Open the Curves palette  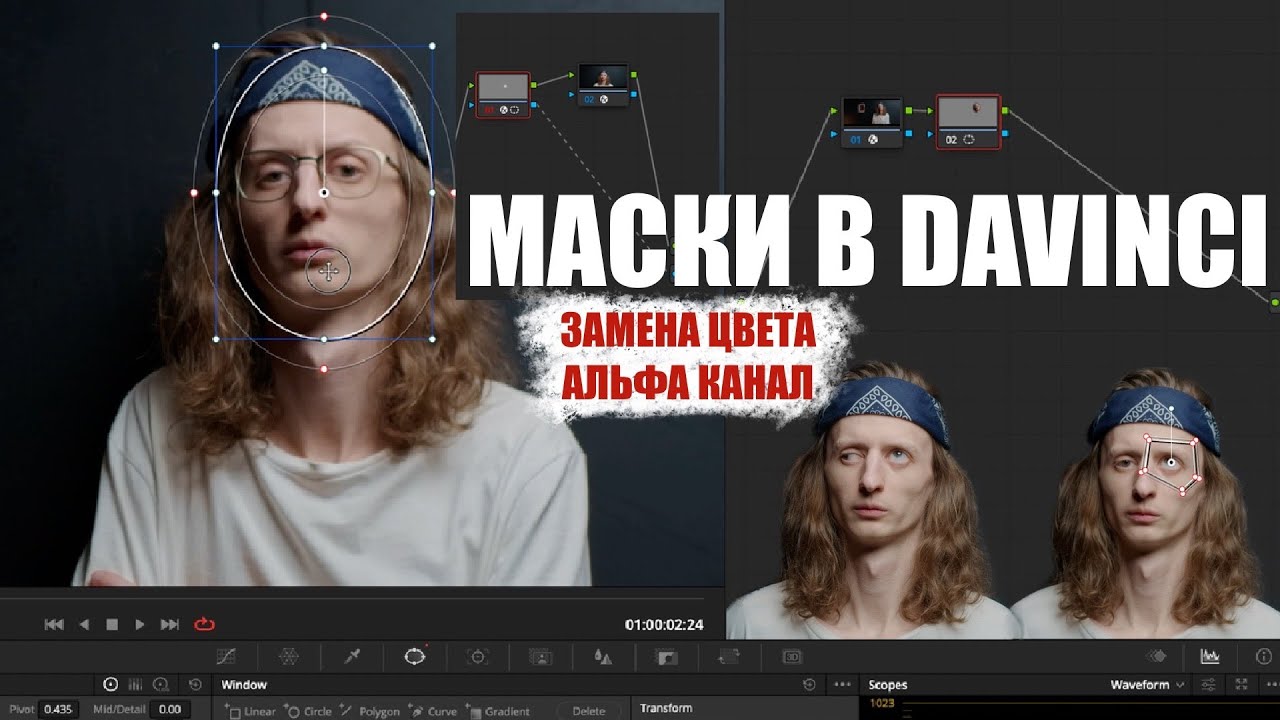click(226, 657)
